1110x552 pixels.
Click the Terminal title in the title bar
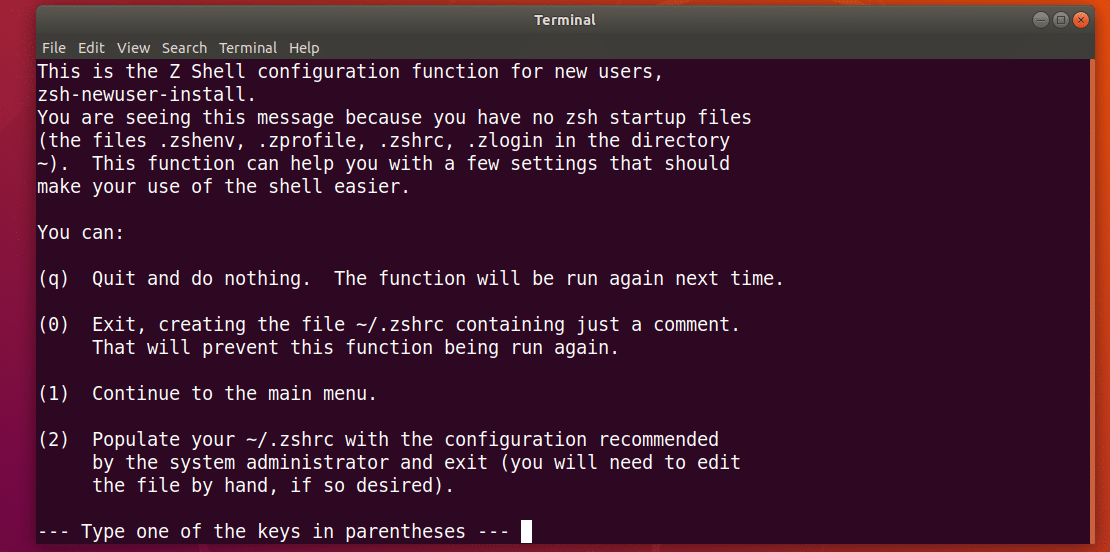pyautogui.click(x=565, y=20)
